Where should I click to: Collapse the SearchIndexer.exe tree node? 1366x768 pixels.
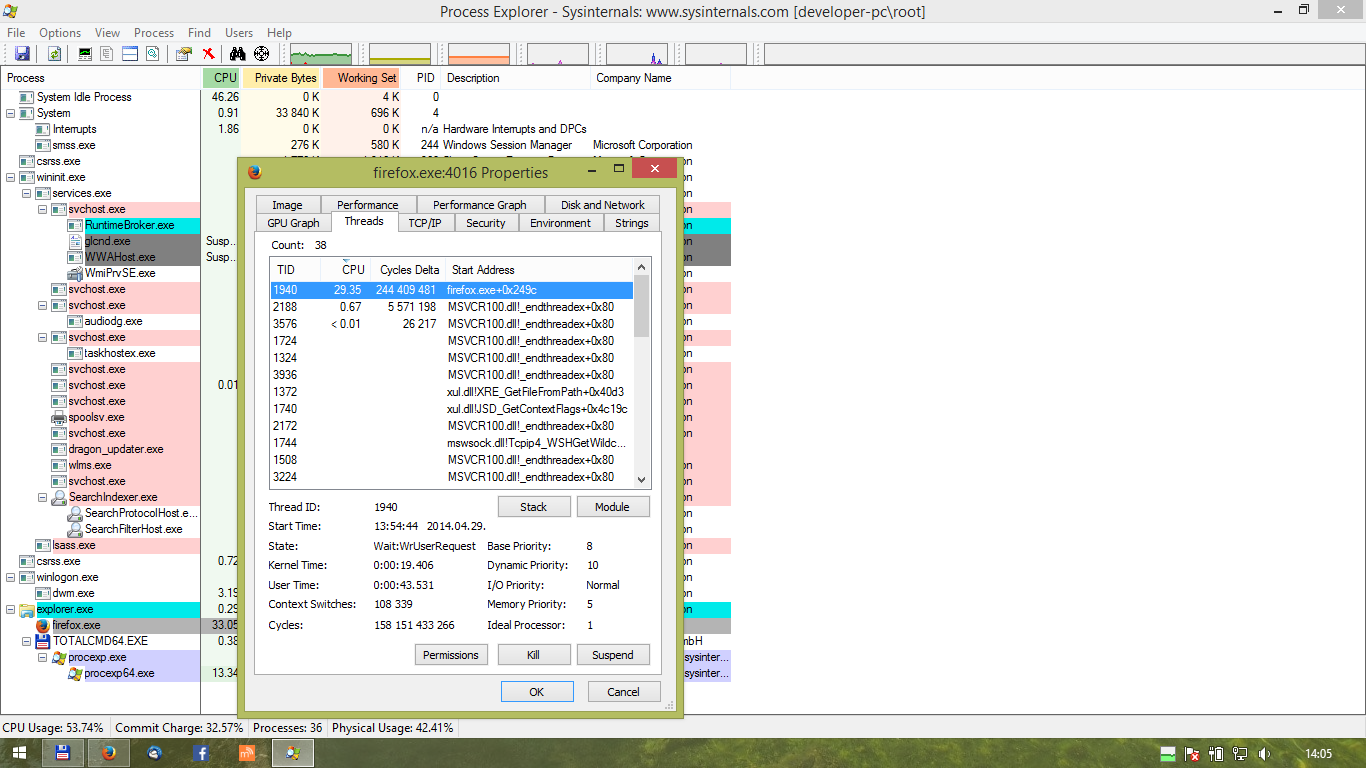point(43,497)
